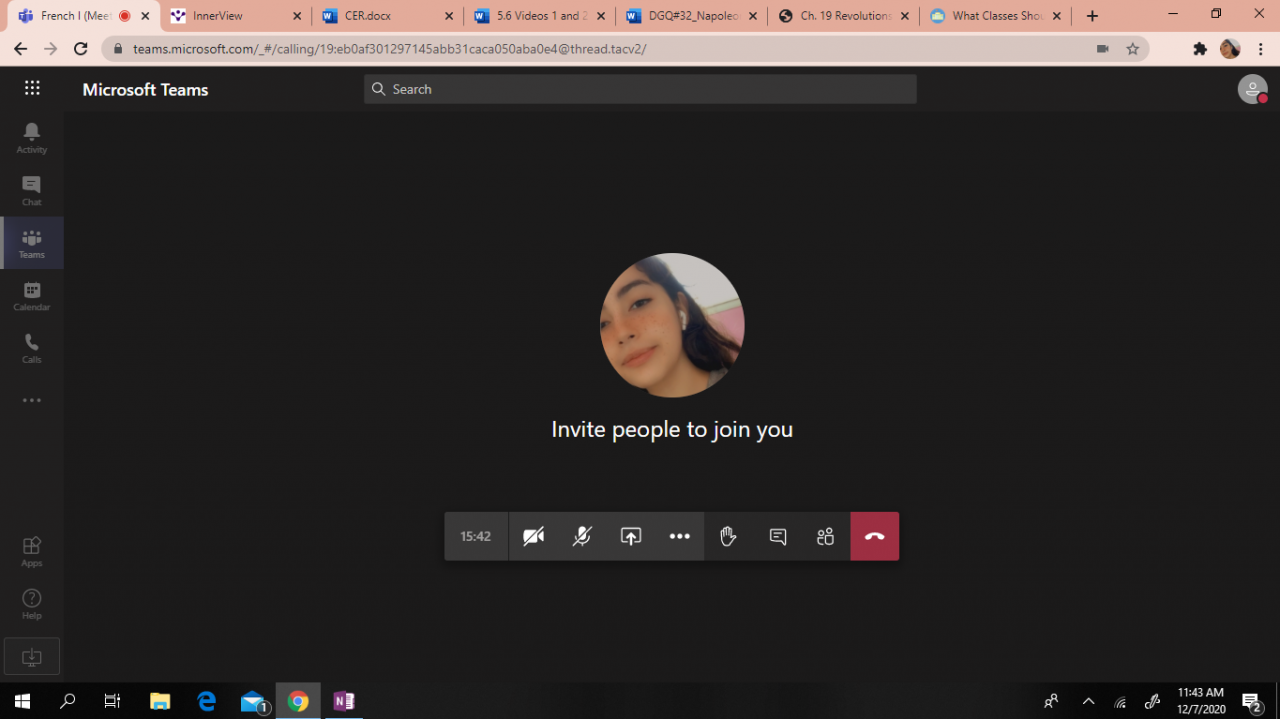The width and height of the screenshot is (1280, 719).
Task: Open Calls in Teams sidebar
Action: 32,348
